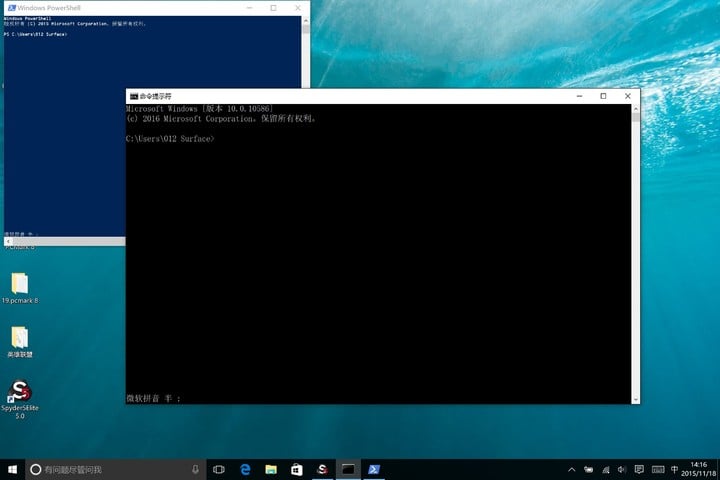
Task: Expand the hidden system tray icons
Action: click(571, 469)
